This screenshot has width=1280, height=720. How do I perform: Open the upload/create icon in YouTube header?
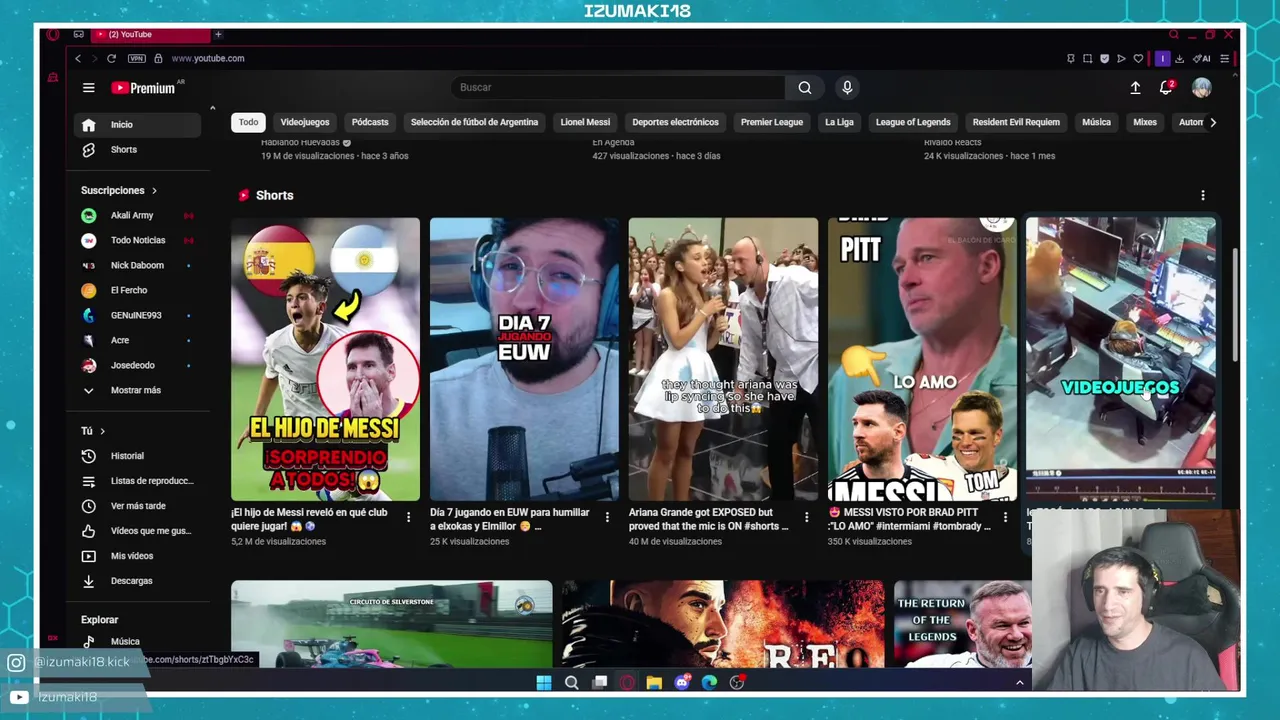[1135, 88]
